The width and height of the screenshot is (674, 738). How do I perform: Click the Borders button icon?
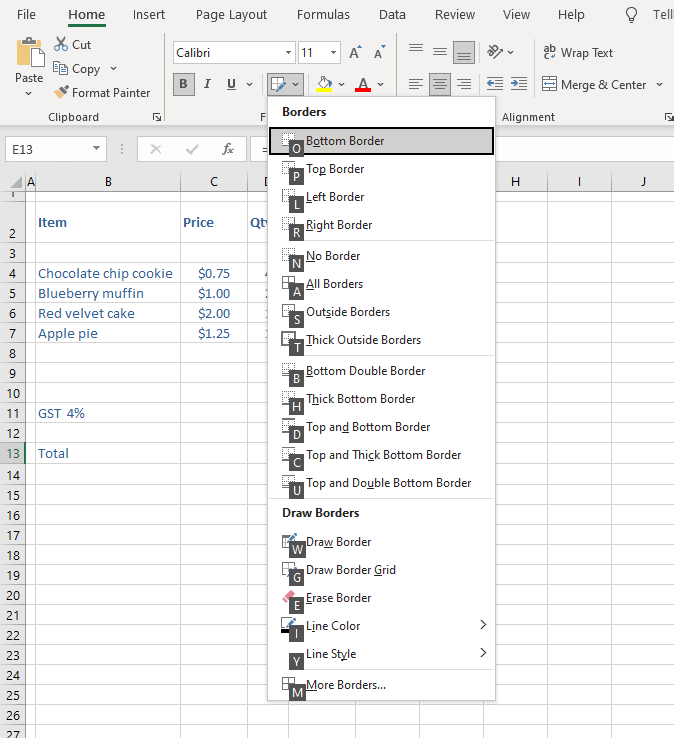tap(278, 85)
